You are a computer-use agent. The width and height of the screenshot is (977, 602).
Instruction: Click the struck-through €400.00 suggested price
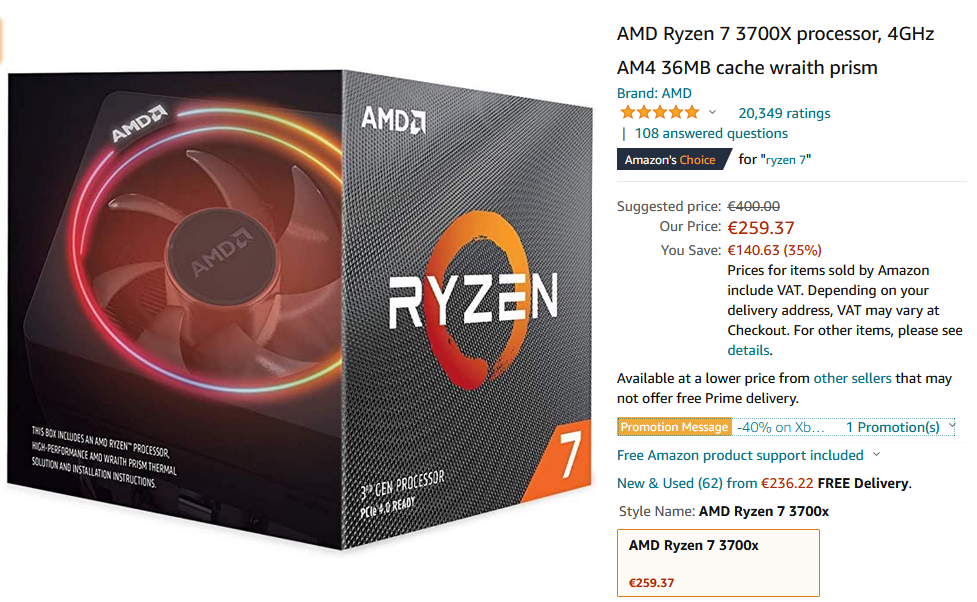pos(753,206)
